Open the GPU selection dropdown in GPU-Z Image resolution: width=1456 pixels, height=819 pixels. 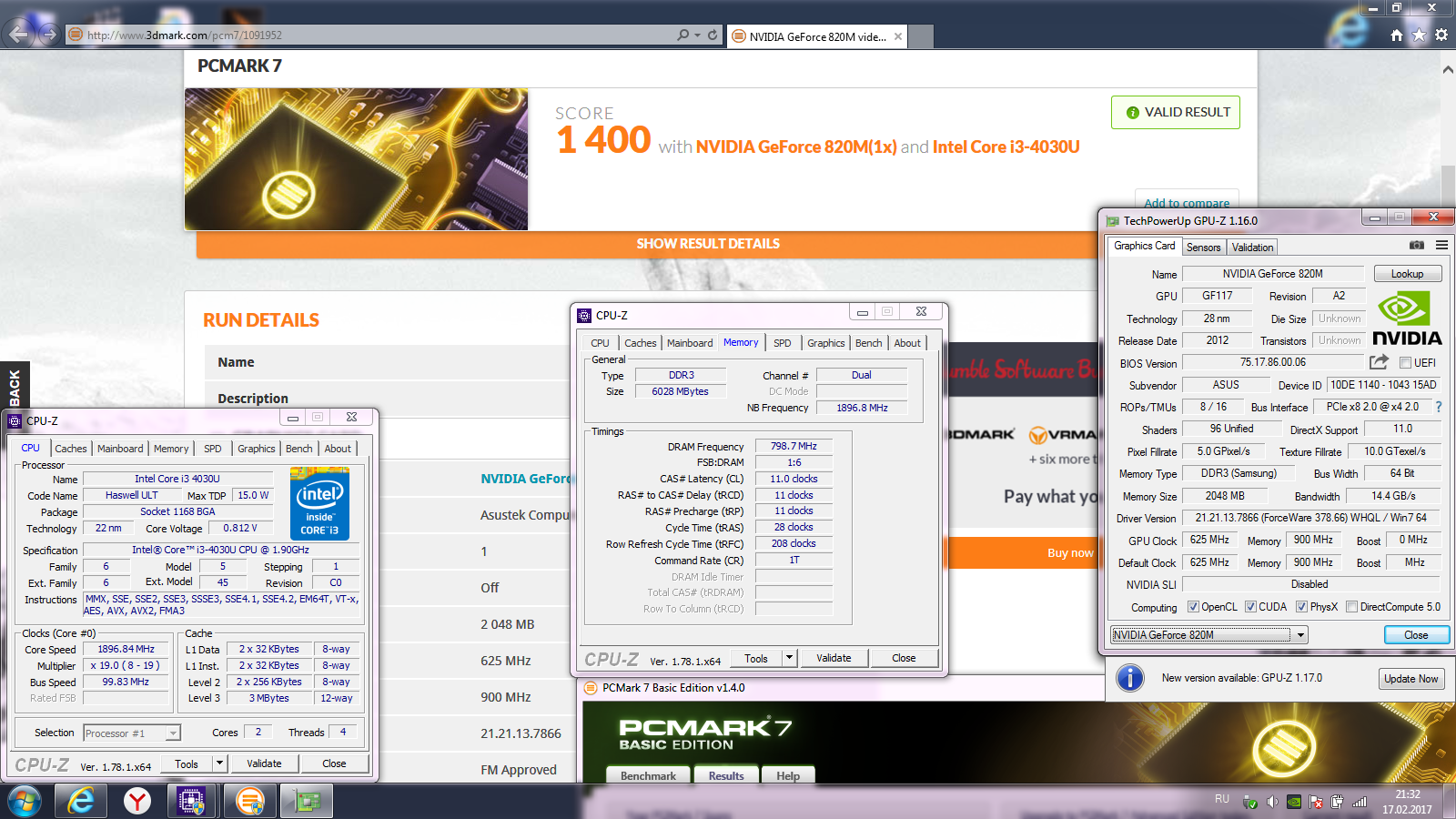[x=1300, y=635]
